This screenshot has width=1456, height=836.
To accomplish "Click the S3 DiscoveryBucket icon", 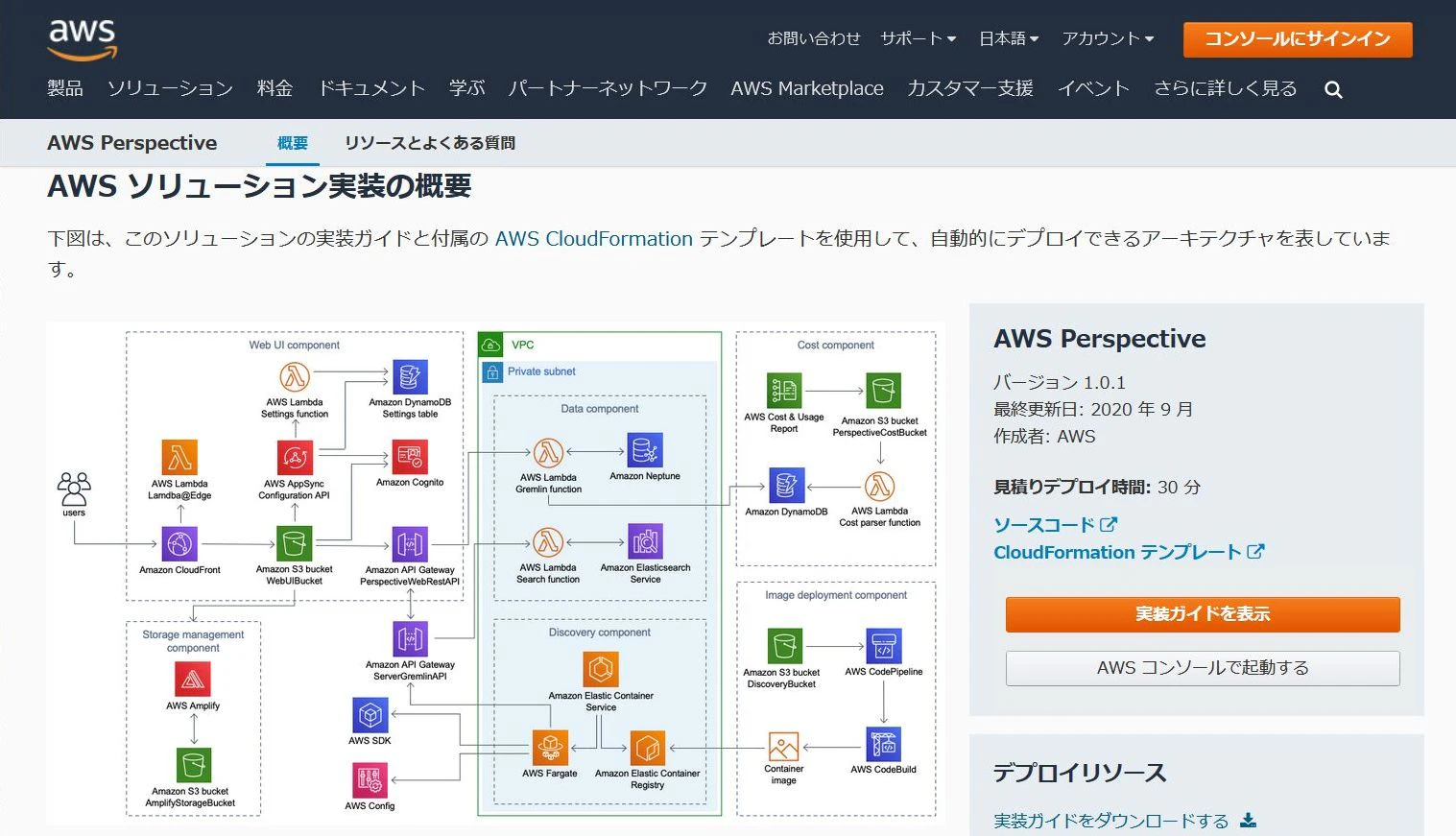I will click(784, 647).
